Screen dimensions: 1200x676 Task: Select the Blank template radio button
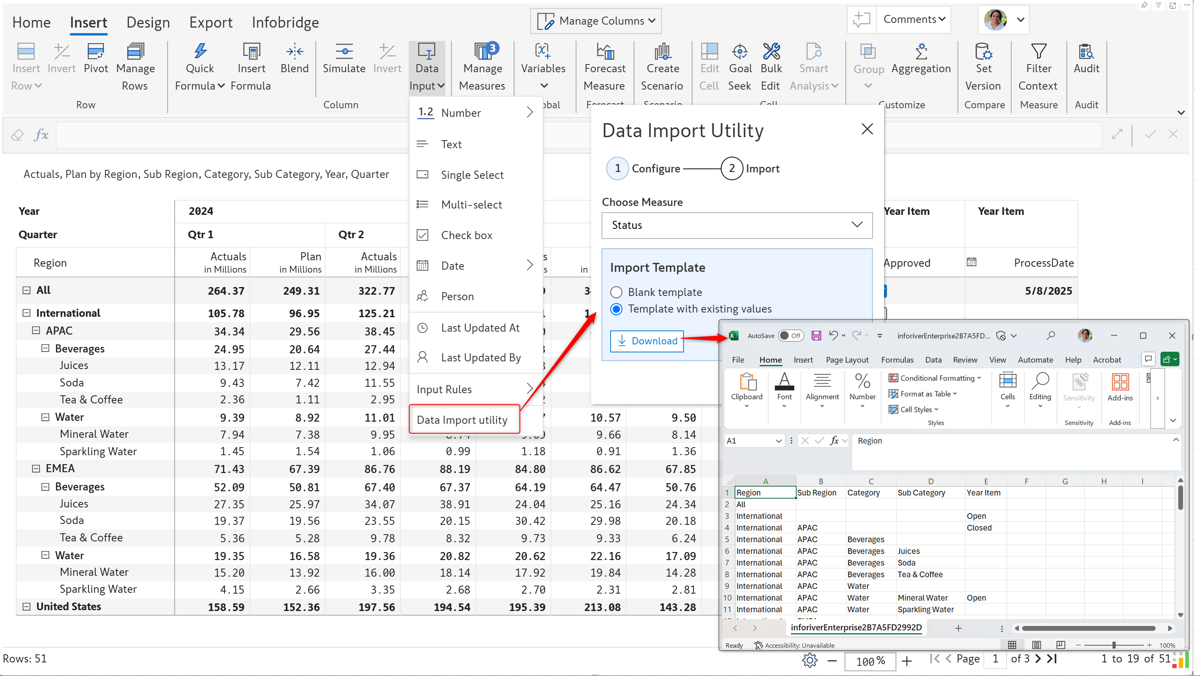pyautogui.click(x=616, y=292)
